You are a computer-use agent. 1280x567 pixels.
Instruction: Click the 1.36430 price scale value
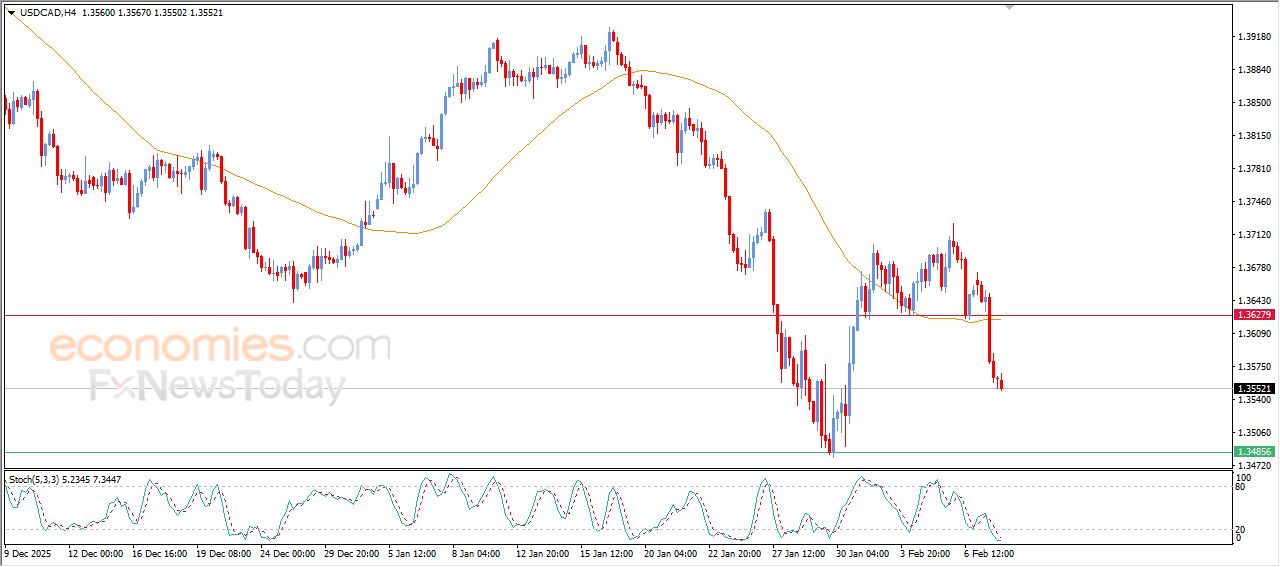tap(1253, 301)
